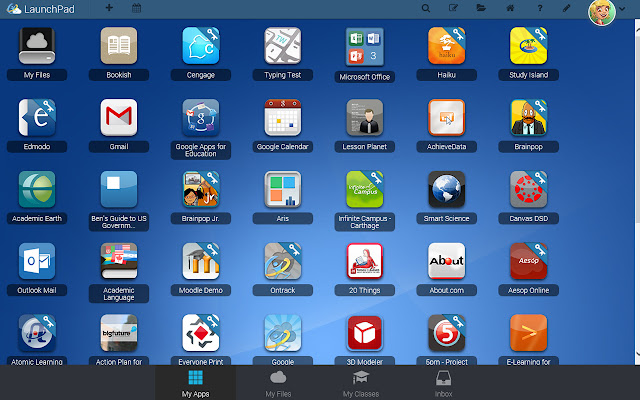The height and width of the screenshot is (400, 640).
Task: Open the Study Island app
Action: coord(529,46)
